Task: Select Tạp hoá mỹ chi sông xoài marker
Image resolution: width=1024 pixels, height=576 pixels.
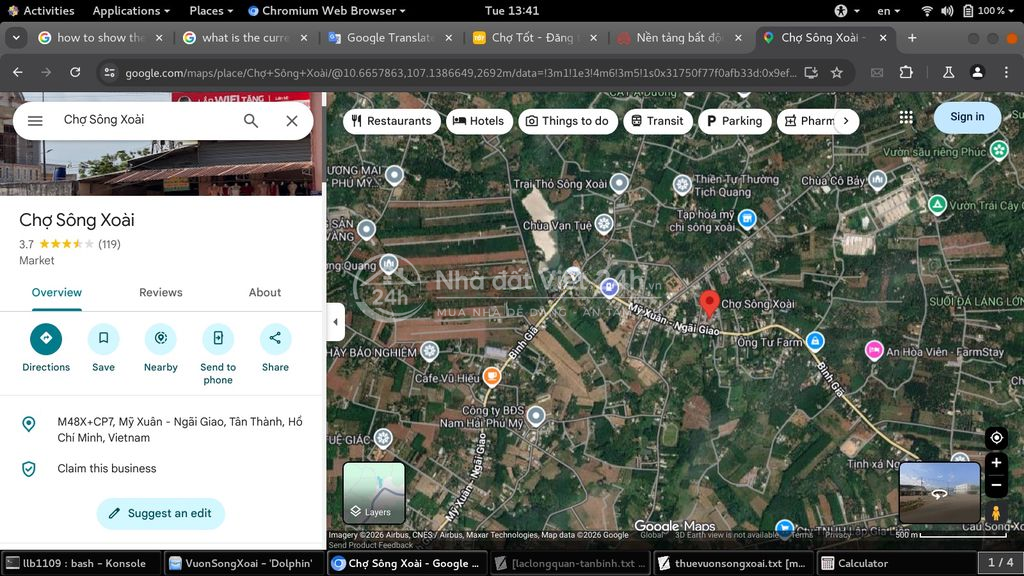Action: tap(746, 219)
